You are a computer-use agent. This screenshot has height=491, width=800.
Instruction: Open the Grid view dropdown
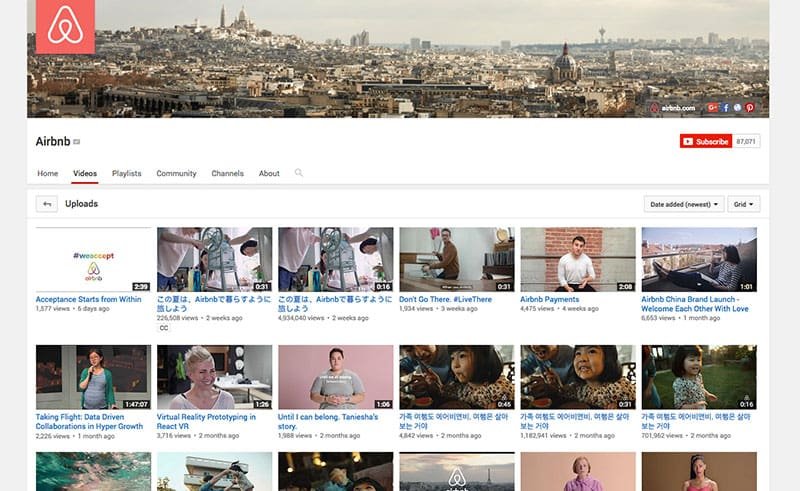click(743, 204)
